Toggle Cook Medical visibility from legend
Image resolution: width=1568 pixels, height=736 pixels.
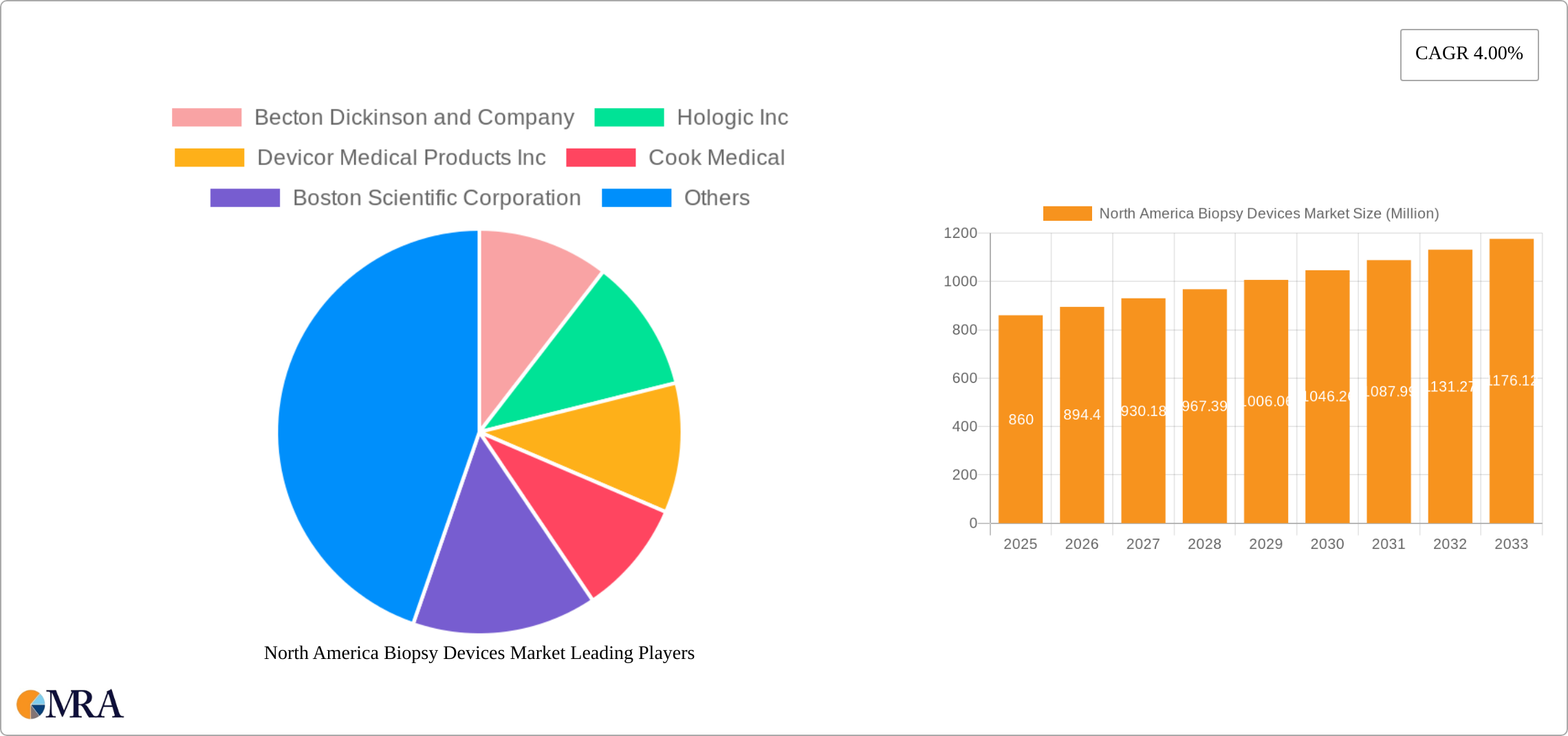tap(715, 158)
